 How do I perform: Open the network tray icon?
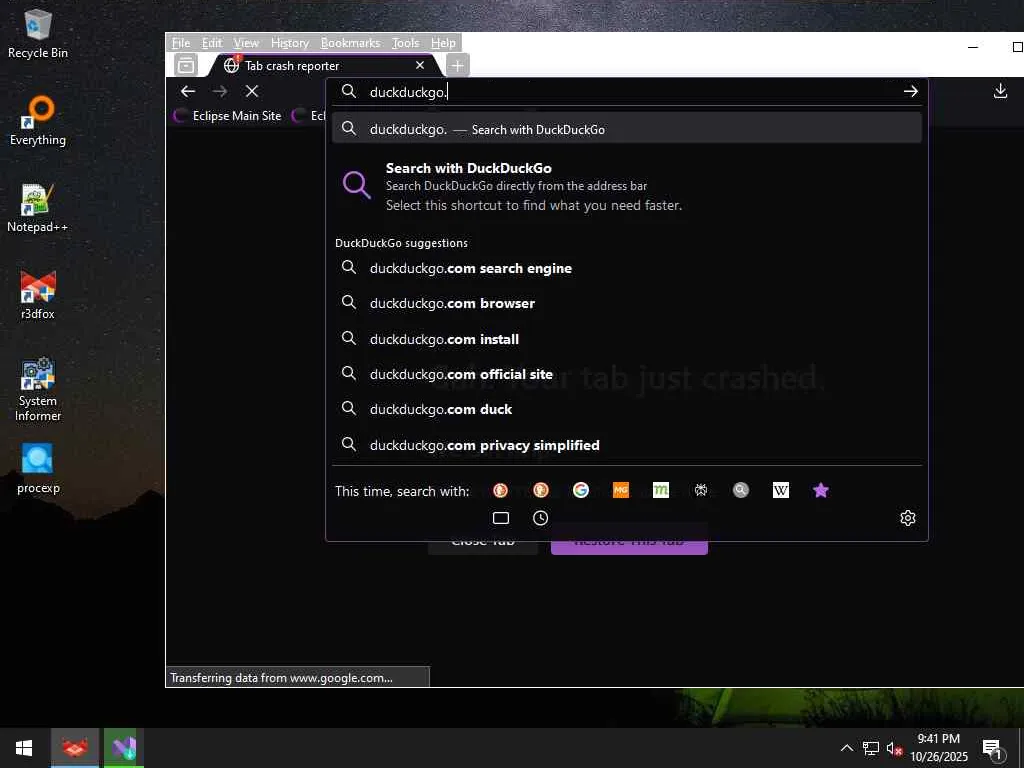871,748
